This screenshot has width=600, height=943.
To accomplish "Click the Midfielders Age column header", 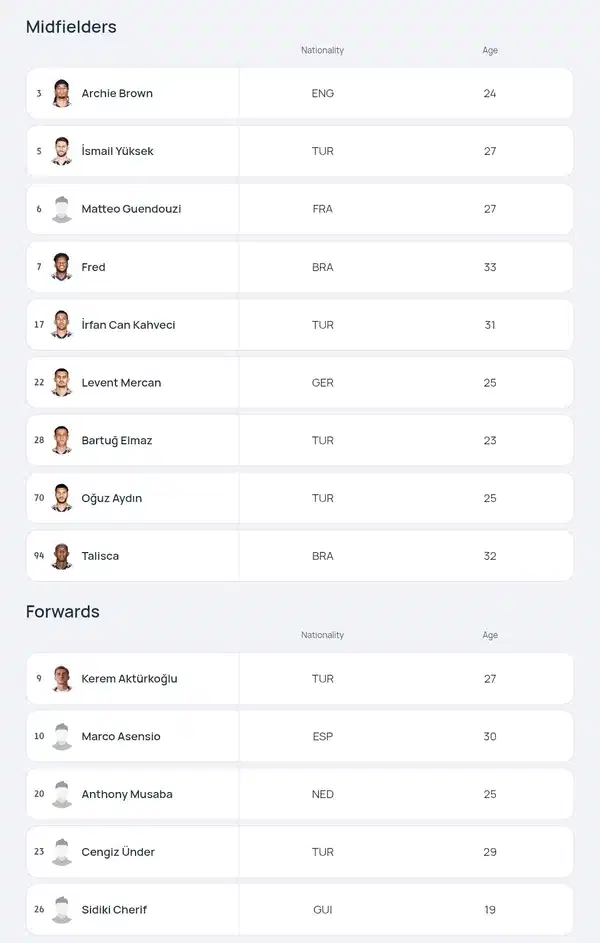I will click(x=490, y=51).
